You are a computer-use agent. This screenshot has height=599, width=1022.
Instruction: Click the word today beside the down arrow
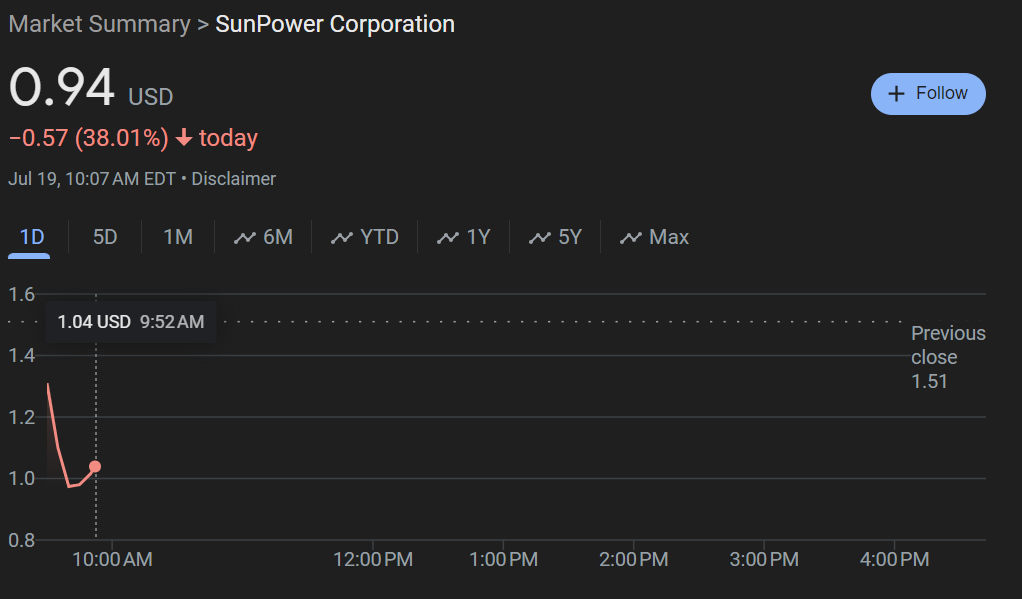[228, 138]
